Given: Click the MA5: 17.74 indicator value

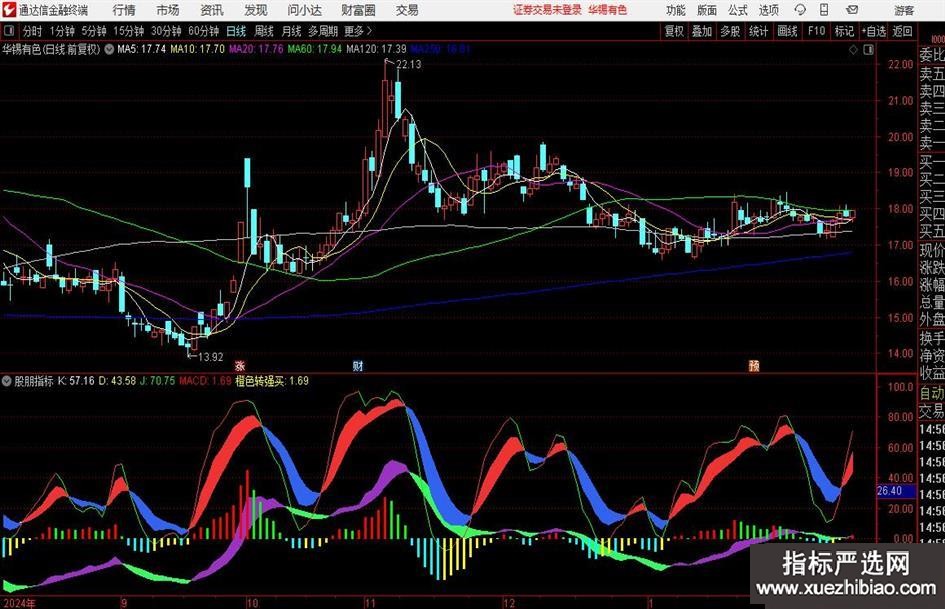Looking at the screenshot, I should (142, 49).
